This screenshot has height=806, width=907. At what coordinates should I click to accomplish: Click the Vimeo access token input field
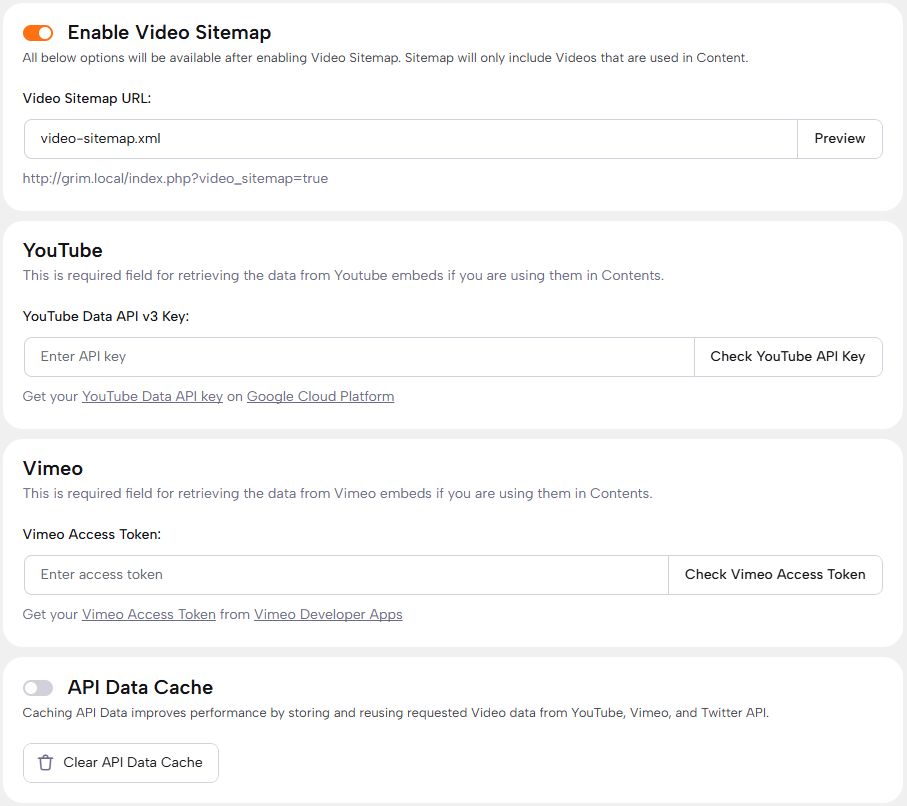pyautogui.click(x=345, y=575)
